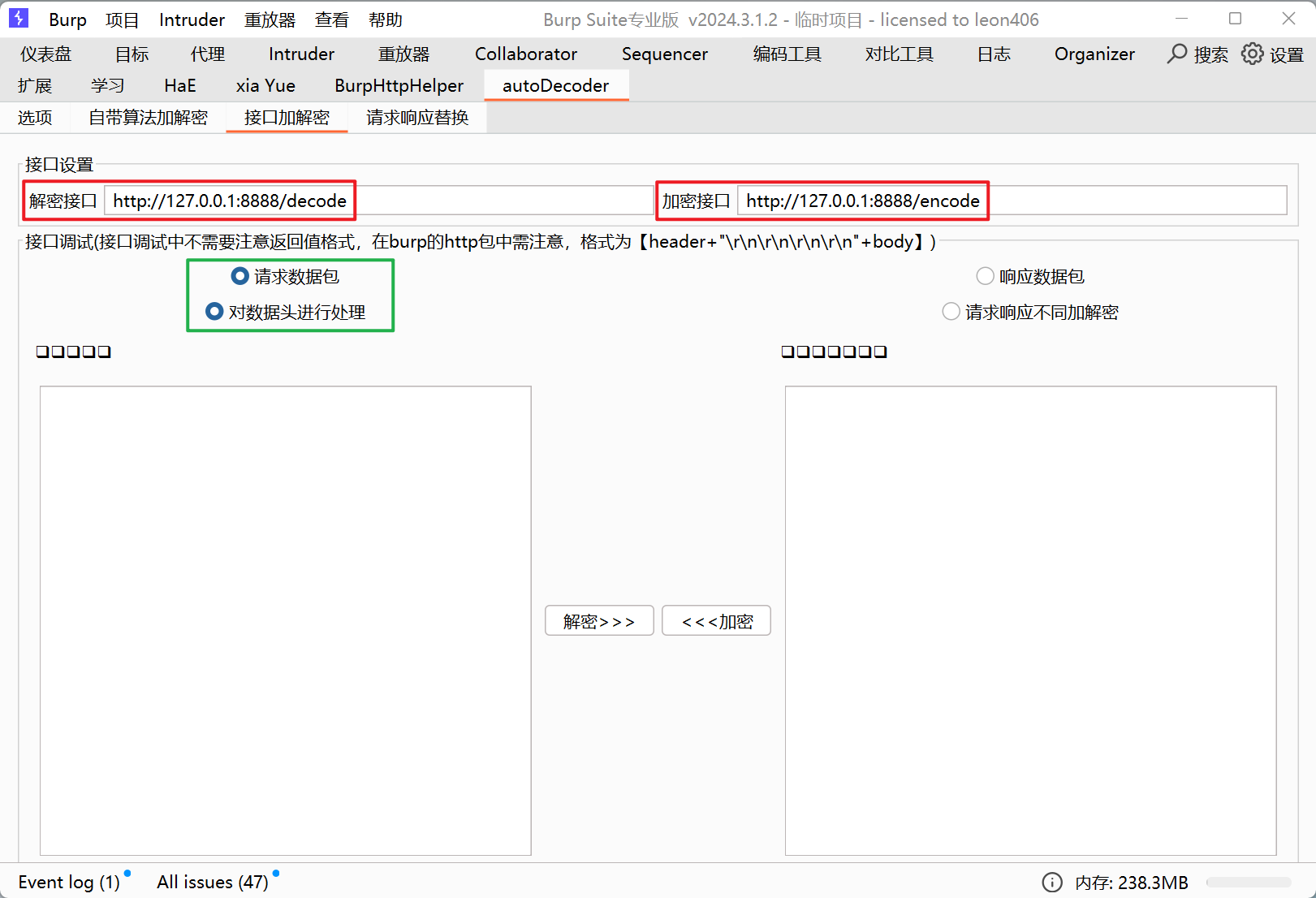Select the 响应数据包 radio button
The width and height of the screenshot is (1316, 898).
tap(985, 277)
